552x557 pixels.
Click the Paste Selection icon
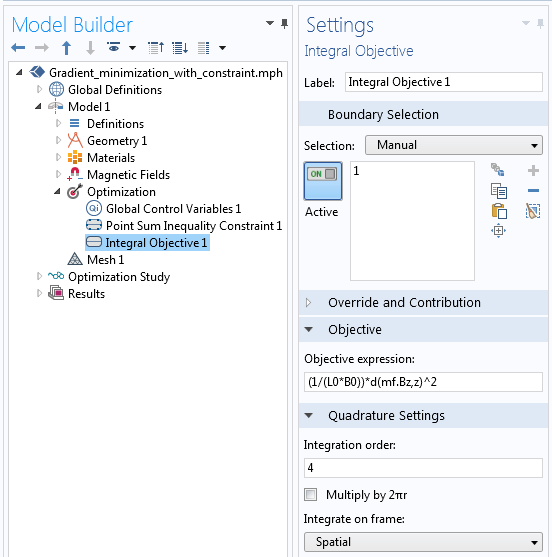click(499, 211)
